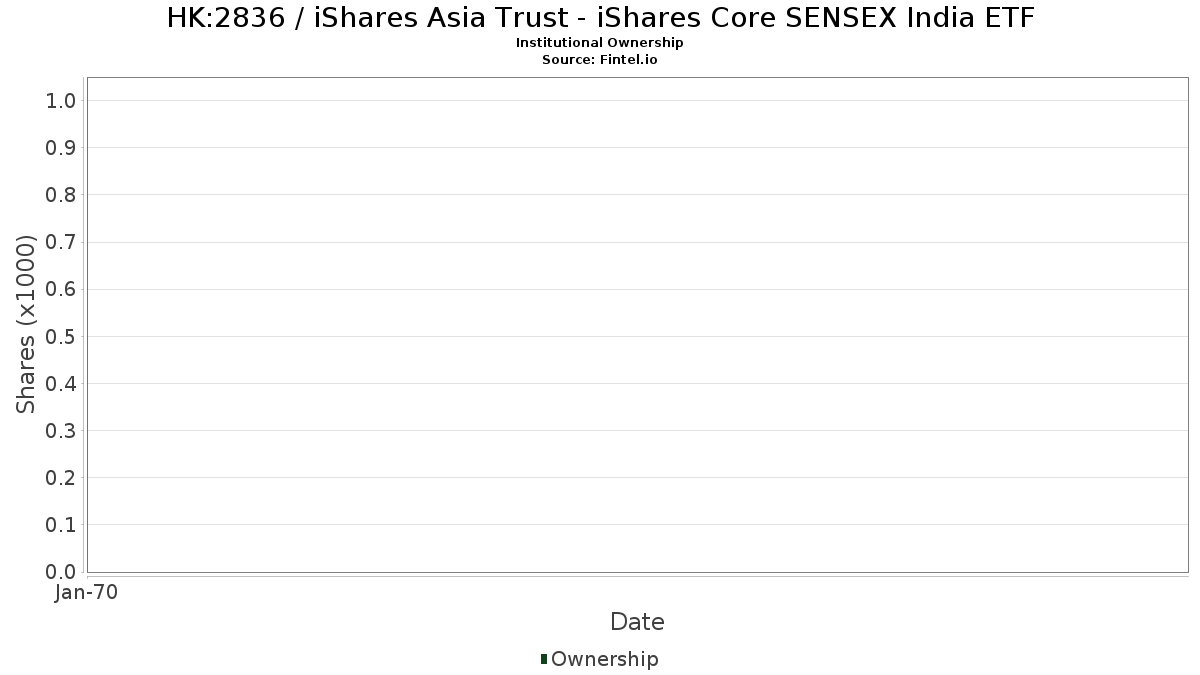Click the 0.4 y-axis tick label

(x=61, y=383)
